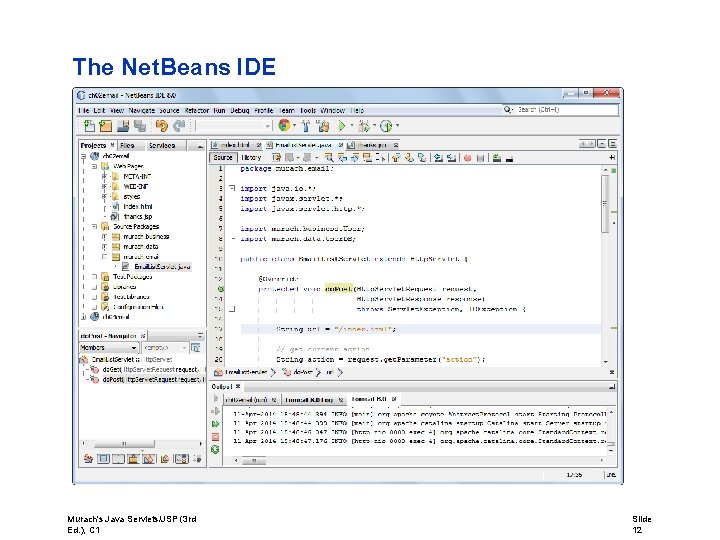Viewport: 720px width, 540px height.
Task: Click the editor vertical scrollbar thumb
Action: click(605, 204)
